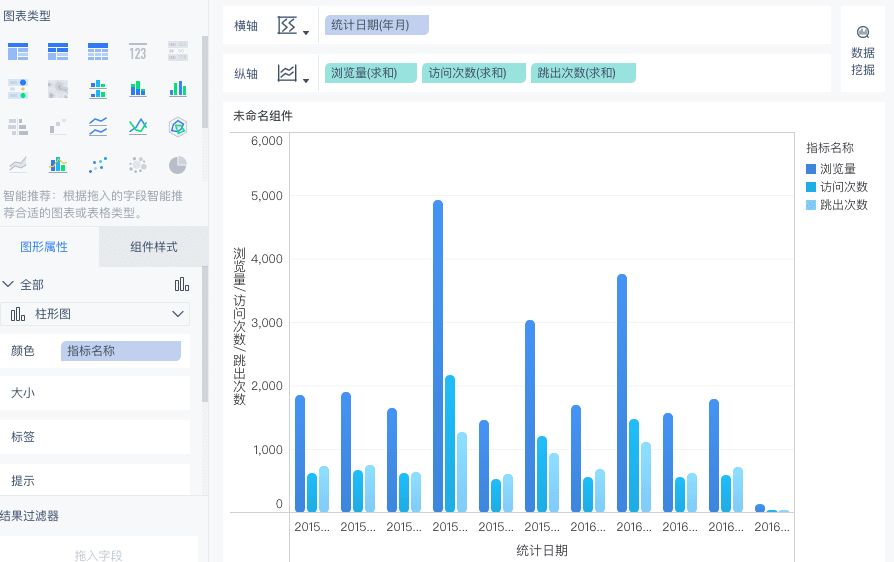894x562 pixels.
Task: Select the crossed line chart icon
Action: pos(138,127)
